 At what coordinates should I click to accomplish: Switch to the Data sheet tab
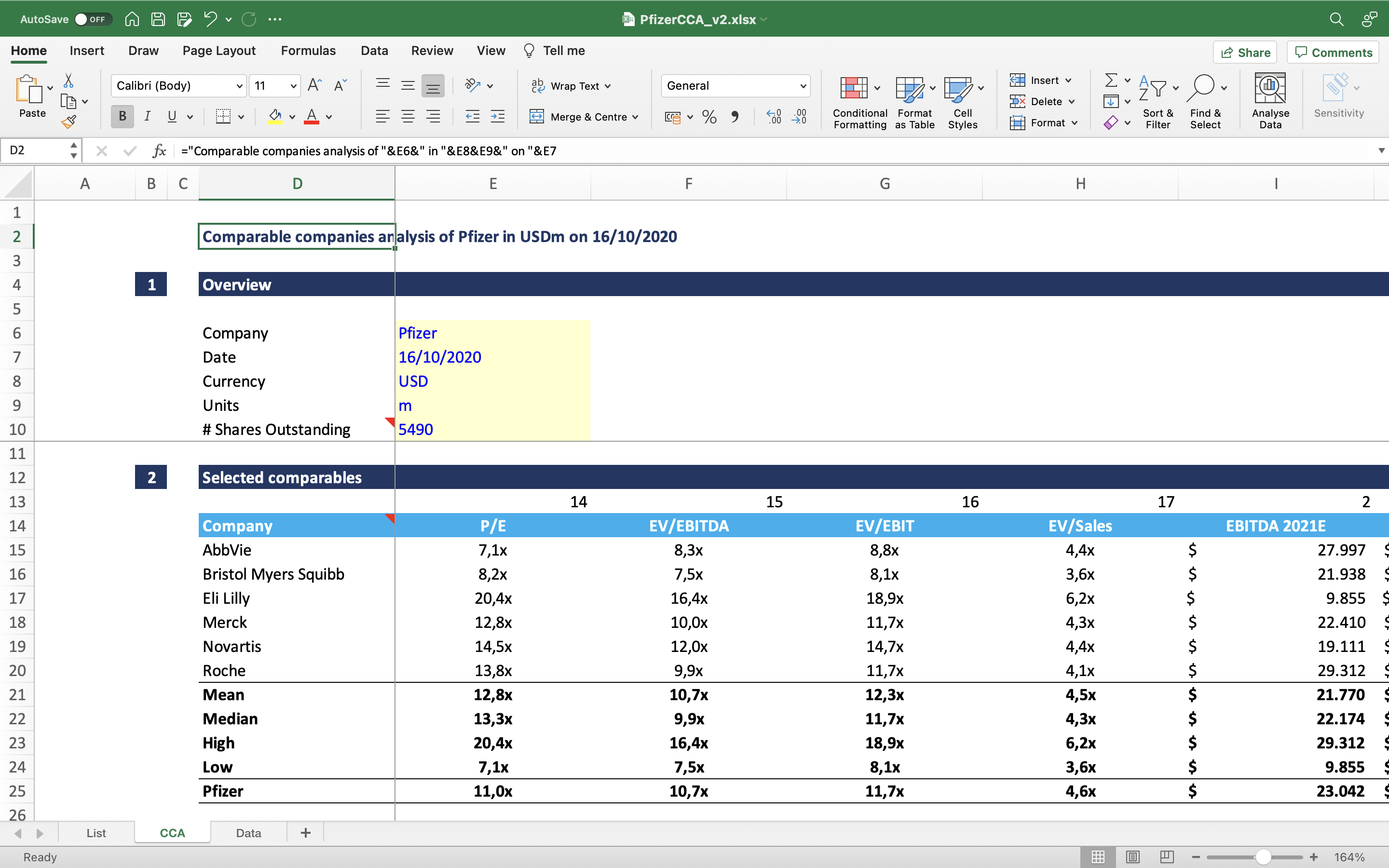coord(248,833)
